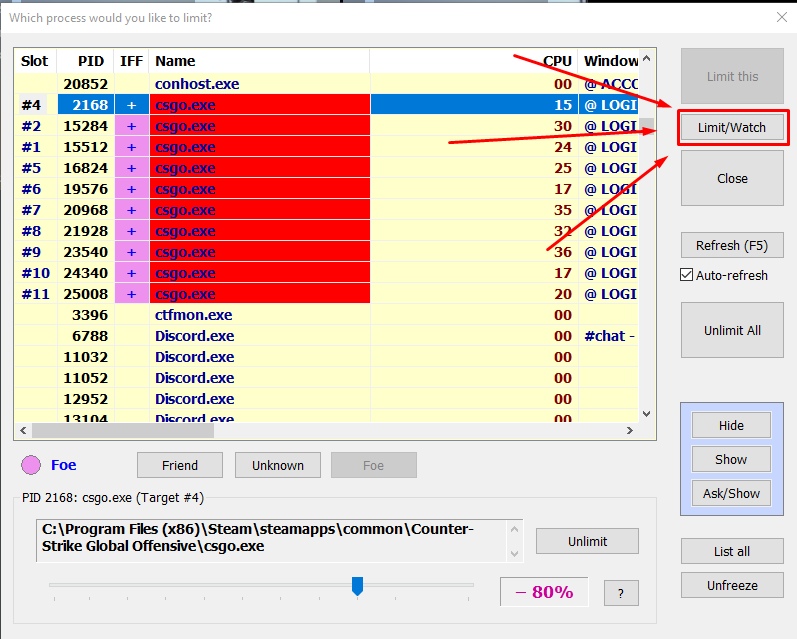This screenshot has height=639, width=797.
Task: Click path box scroll up arrow
Action: (x=514, y=529)
